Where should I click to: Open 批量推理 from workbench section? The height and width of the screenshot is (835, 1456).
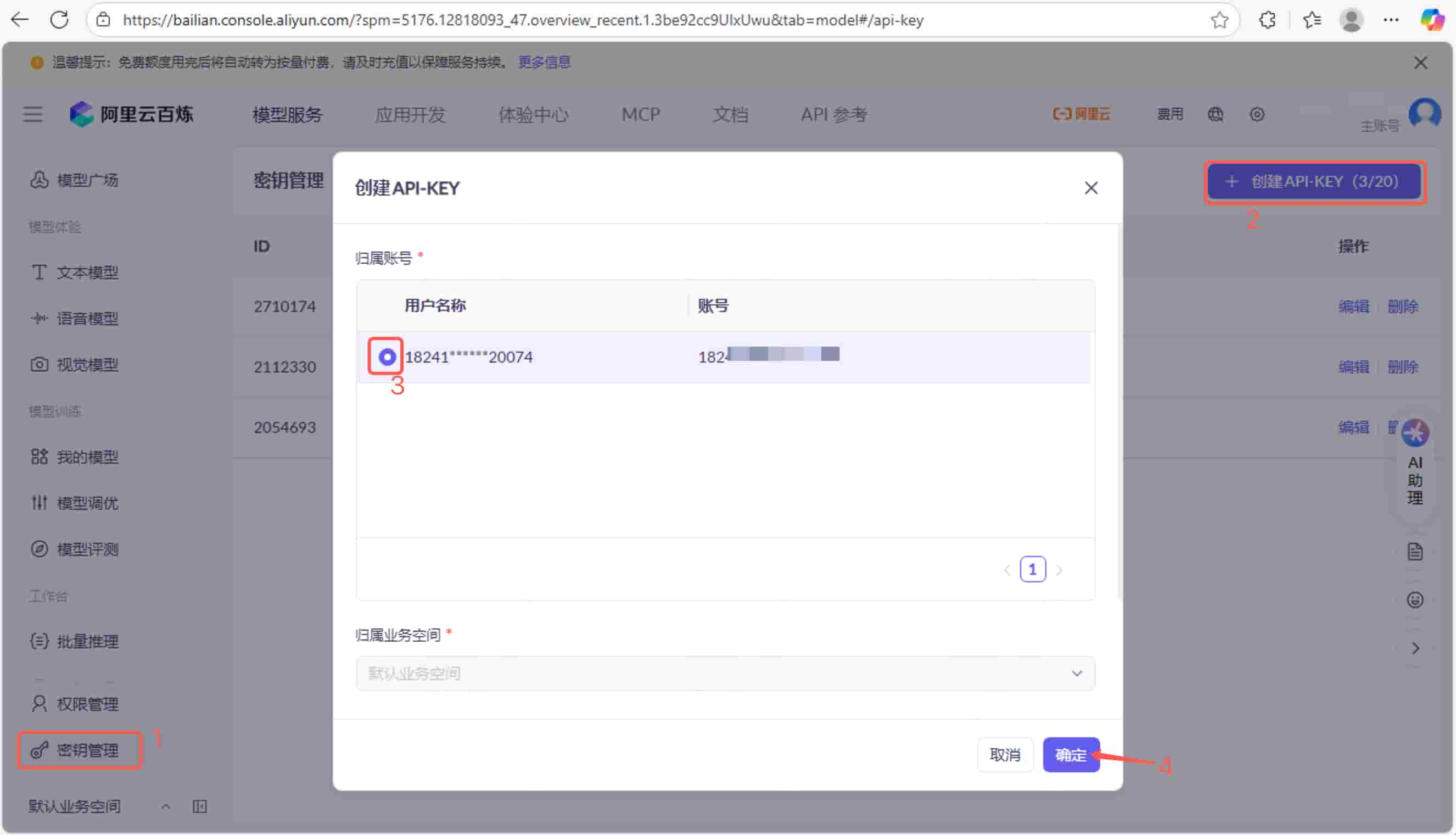tap(88, 641)
